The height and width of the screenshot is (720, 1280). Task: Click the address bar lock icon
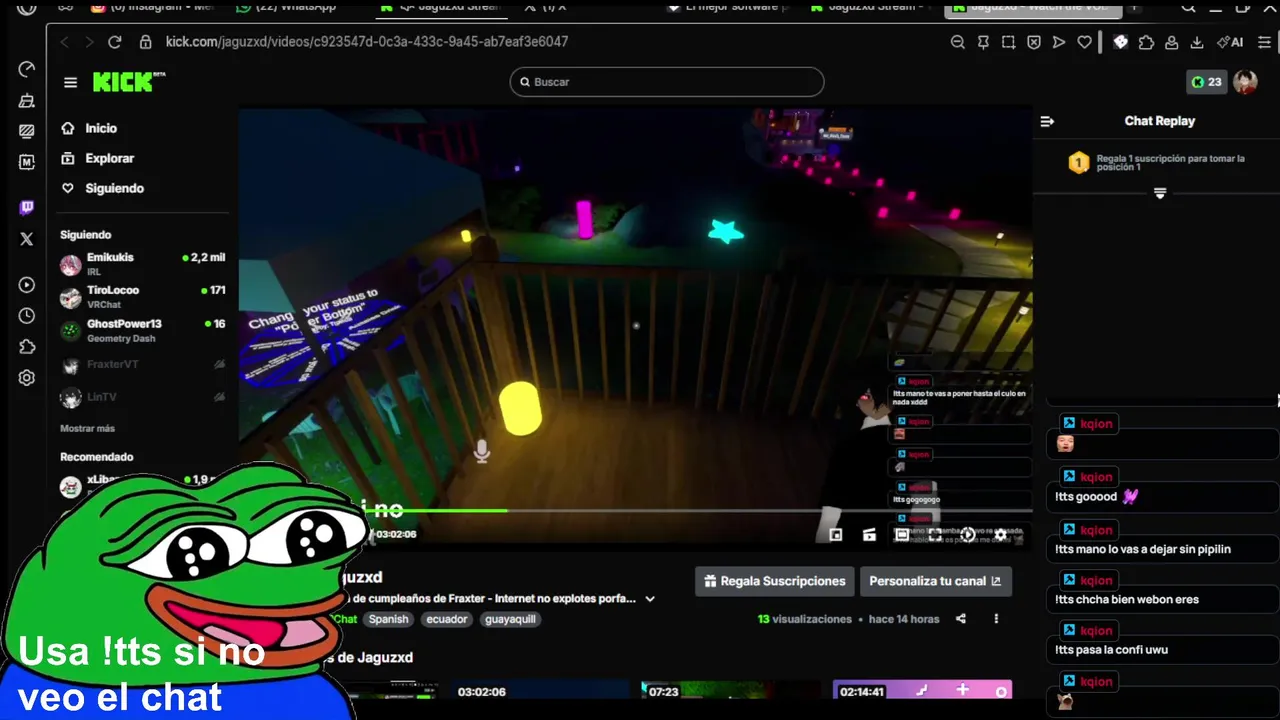click(x=146, y=42)
